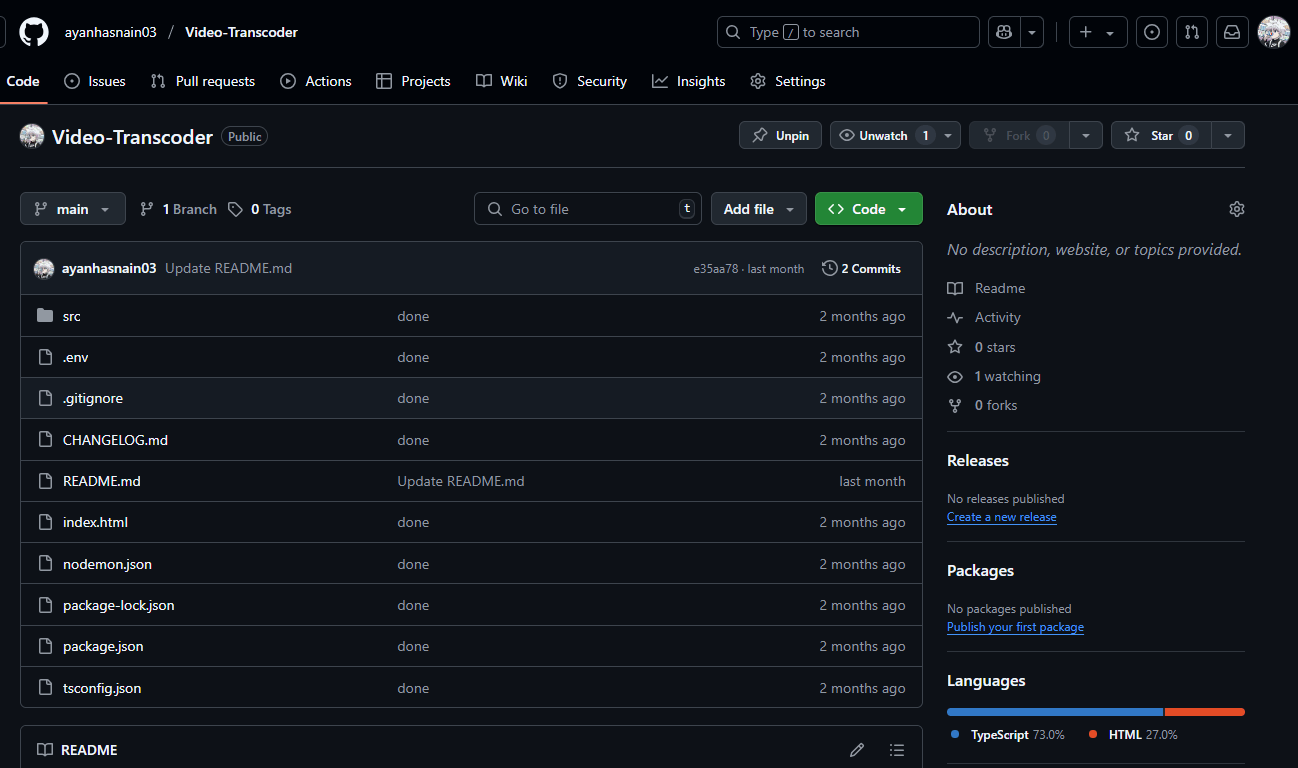
Task: Expand the Star lists dropdown arrow
Action: [x=1228, y=135]
